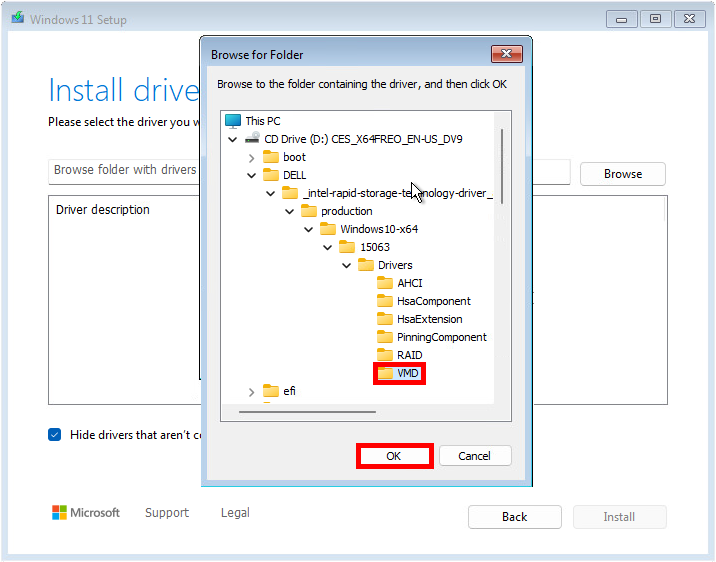The width and height of the screenshot is (716, 562).
Task: Collapse the Windows10-x64 folder
Action: (309, 229)
